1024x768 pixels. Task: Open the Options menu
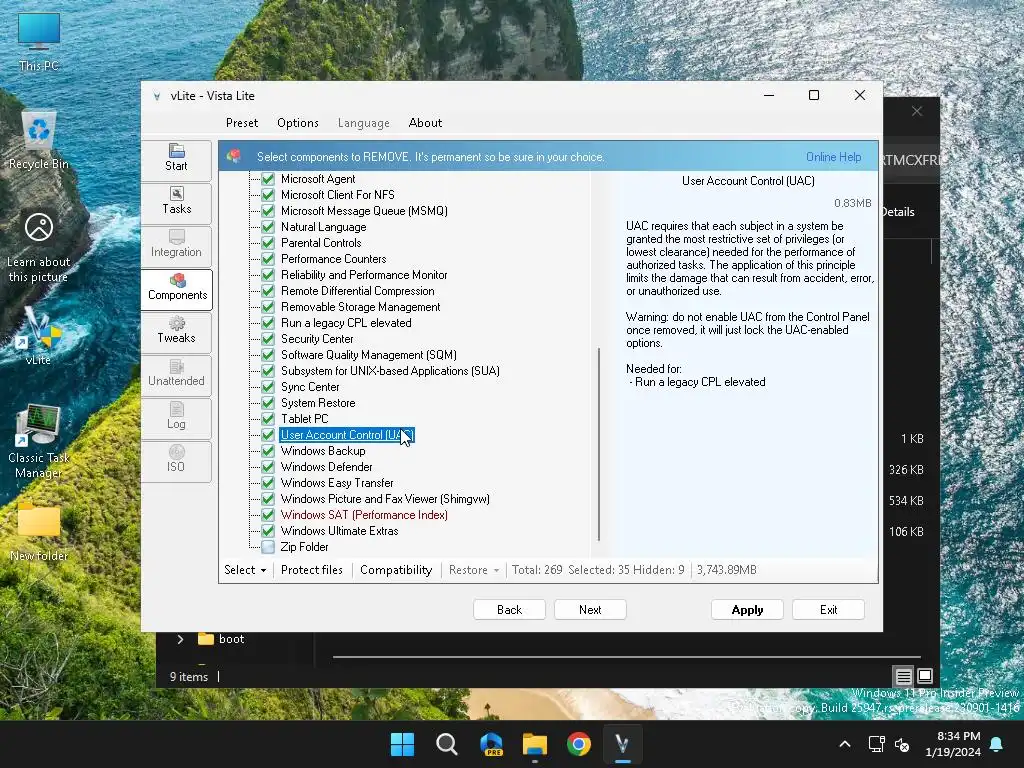tap(298, 123)
